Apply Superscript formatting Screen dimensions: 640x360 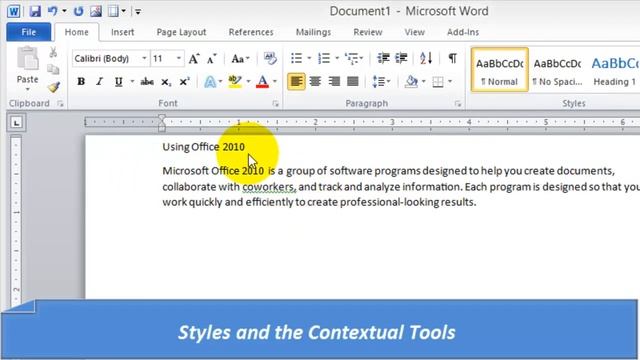click(x=184, y=82)
